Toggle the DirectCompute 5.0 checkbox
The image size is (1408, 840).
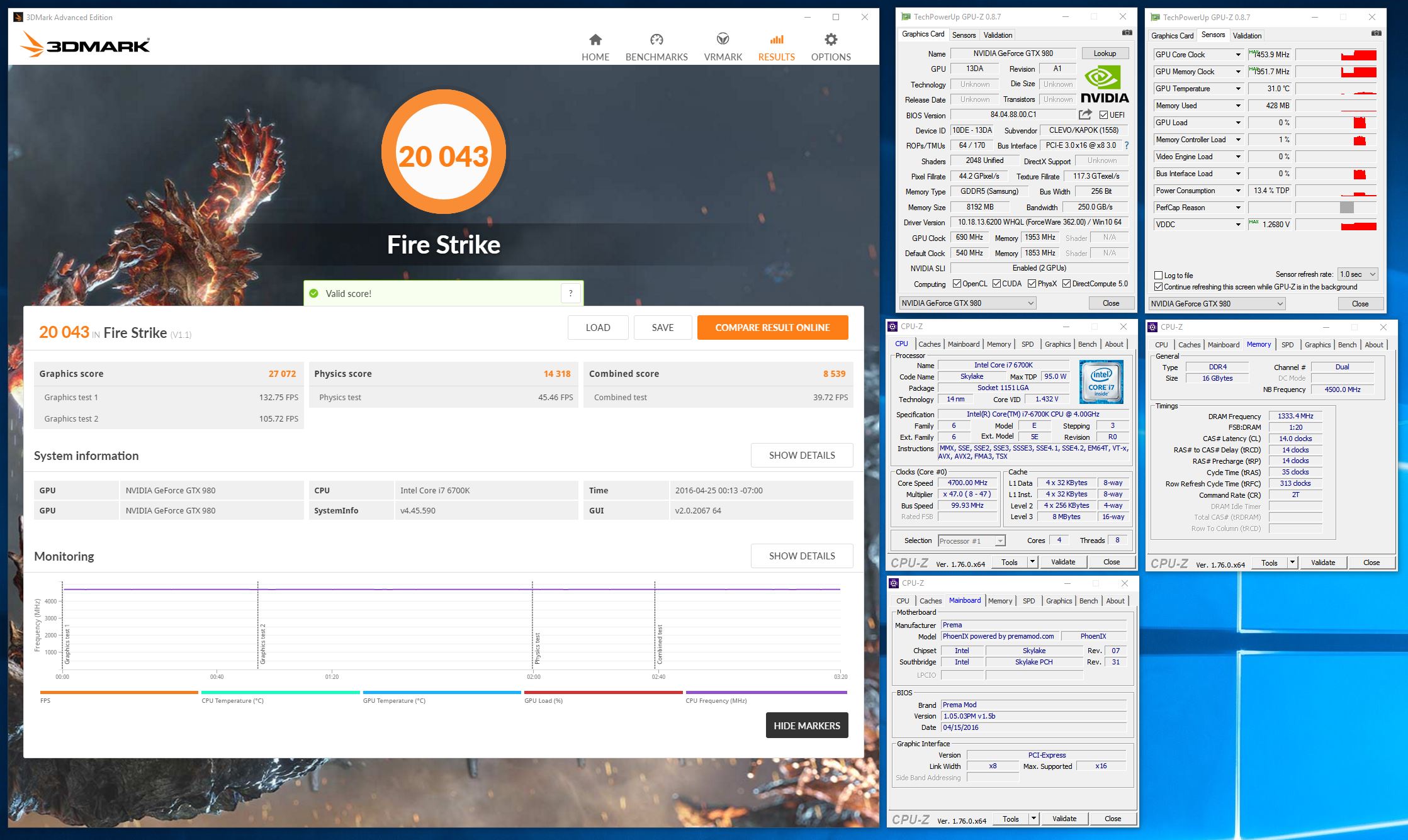click(1066, 284)
